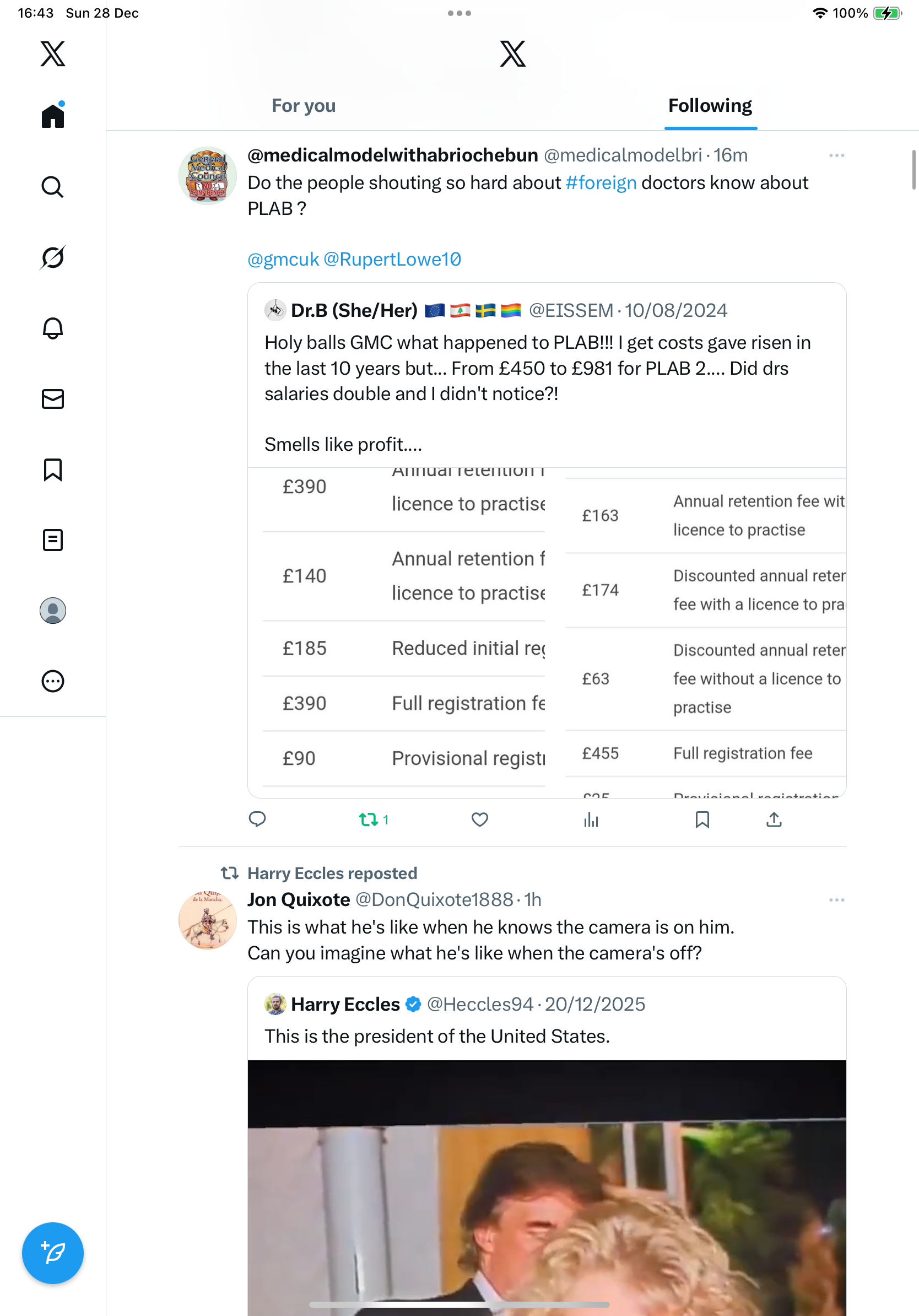Open the Notifications bell

coord(53,328)
